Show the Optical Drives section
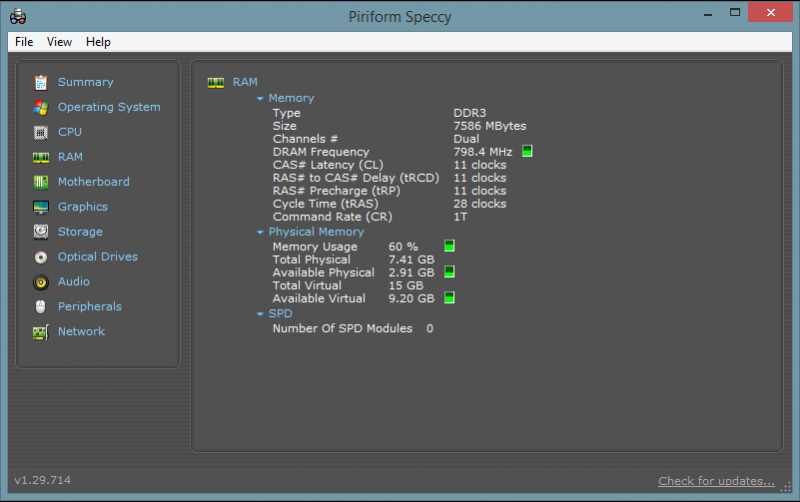The image size is (800, 502). coord(98,257)
